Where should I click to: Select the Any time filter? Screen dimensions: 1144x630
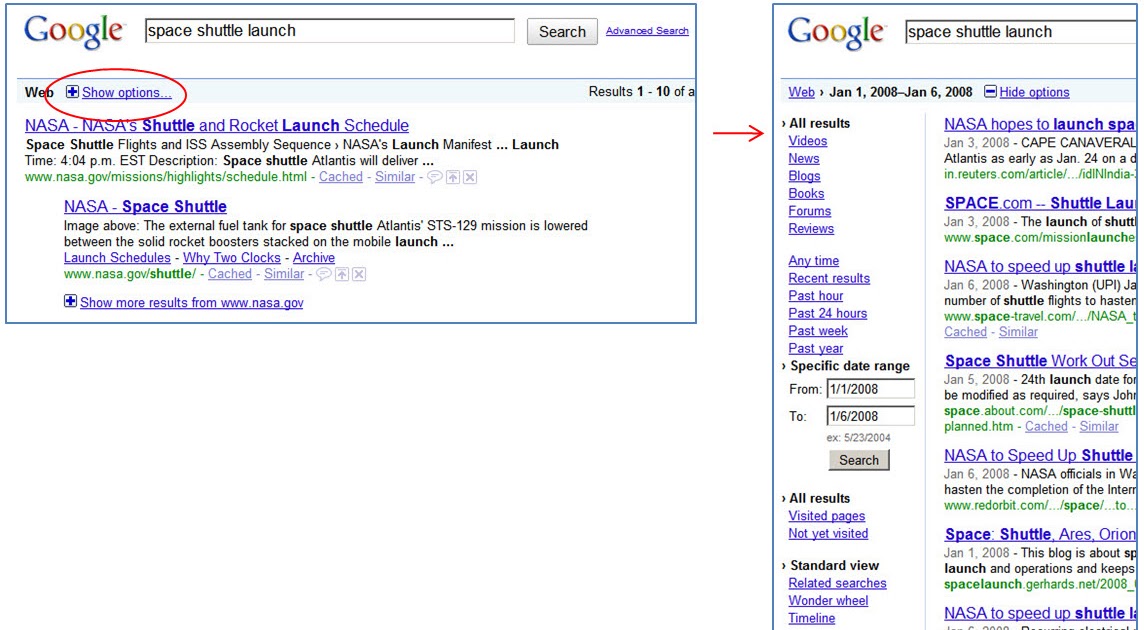point(813,261)
